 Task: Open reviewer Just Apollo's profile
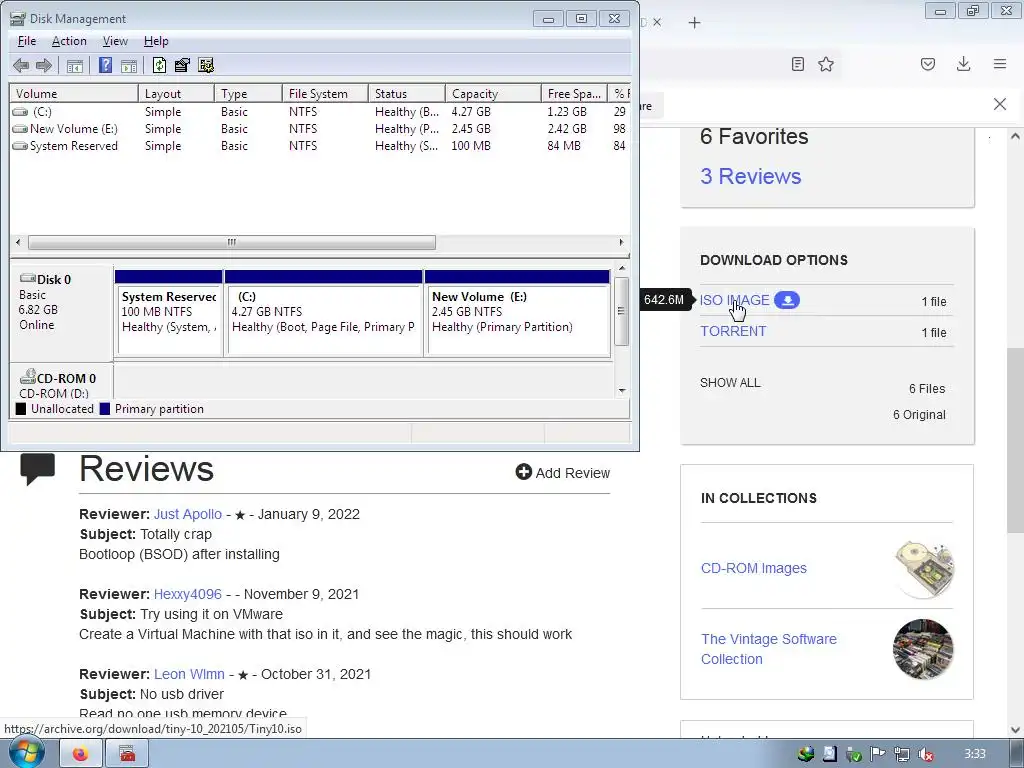point(188,514)
